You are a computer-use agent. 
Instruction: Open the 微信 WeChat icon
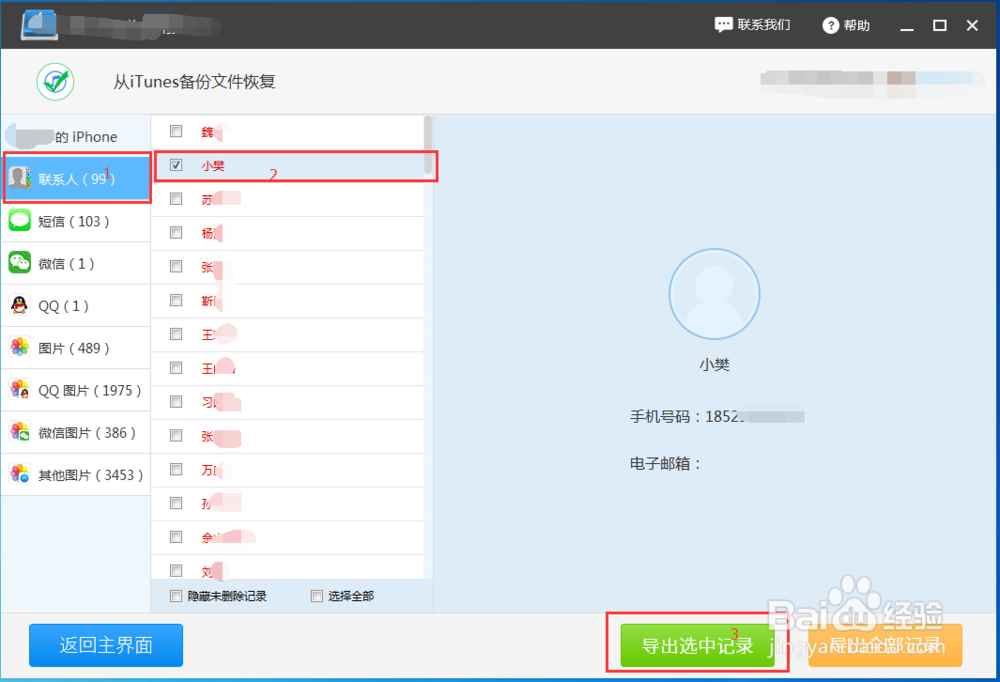coord(21,263)
